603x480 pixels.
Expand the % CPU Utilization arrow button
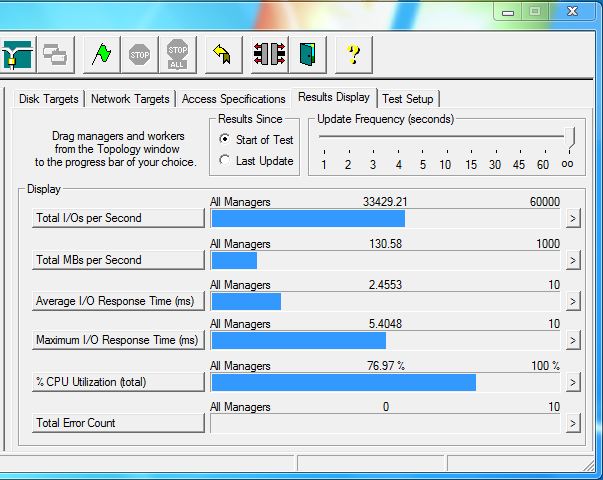coord(573,382)
